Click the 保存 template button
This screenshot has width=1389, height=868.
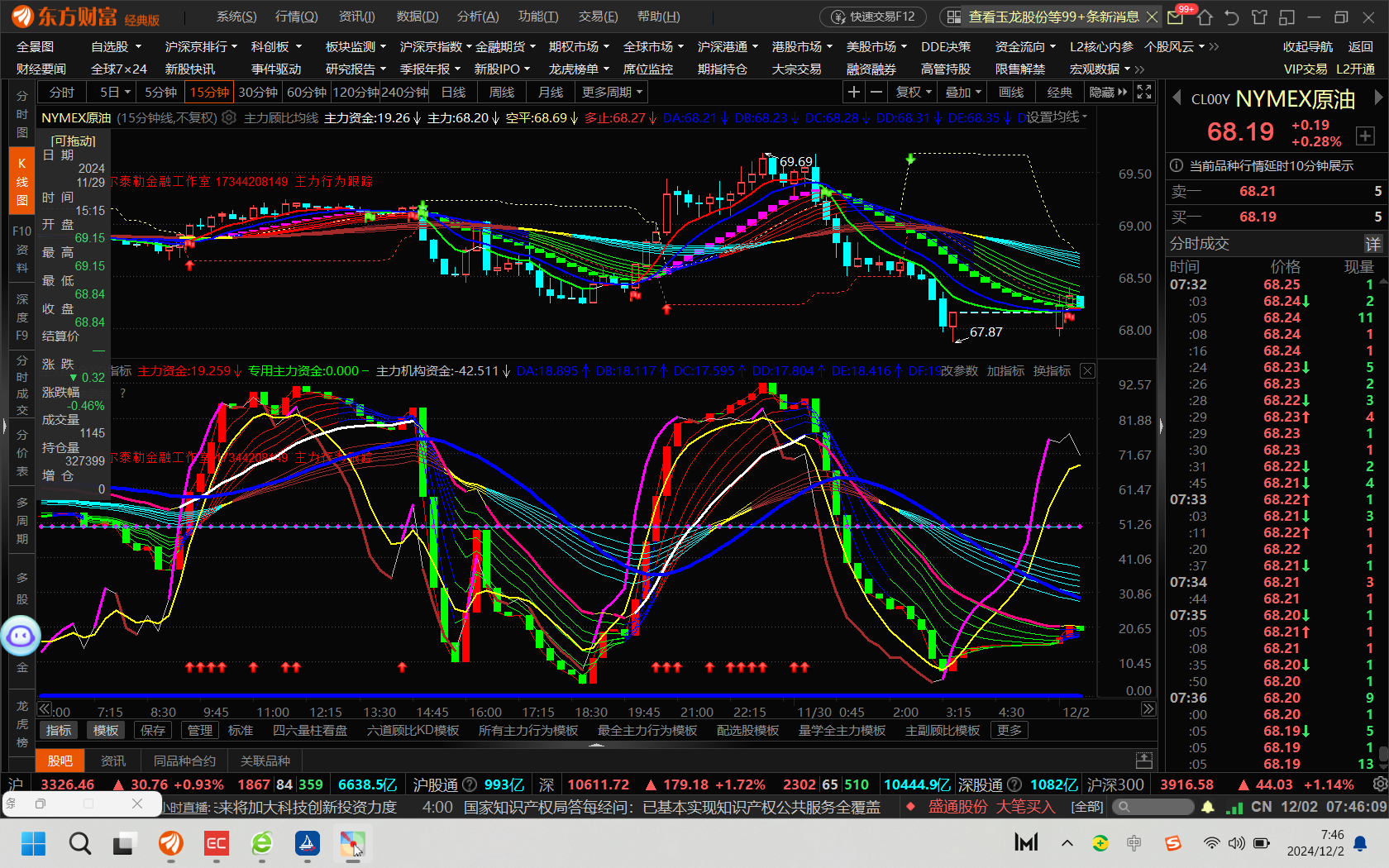153,731
